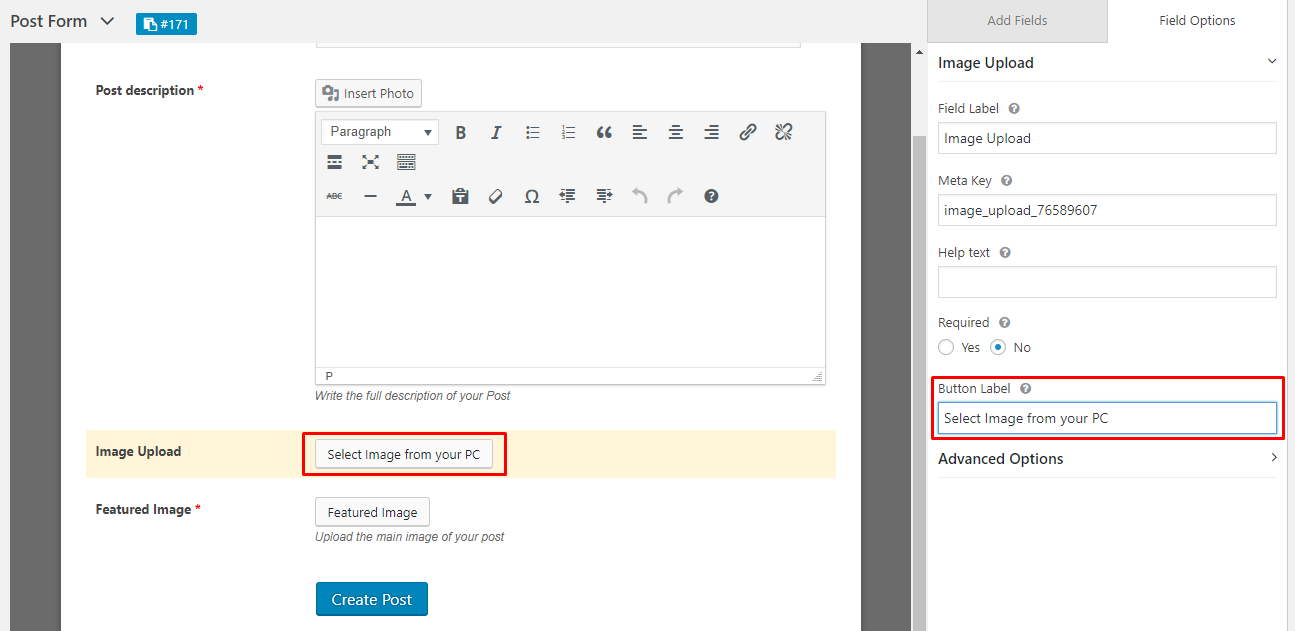Image resolution: width=1295 pixels, height=631 pixels.
Task: Click the Help text input box
Action: [1107, 282]
